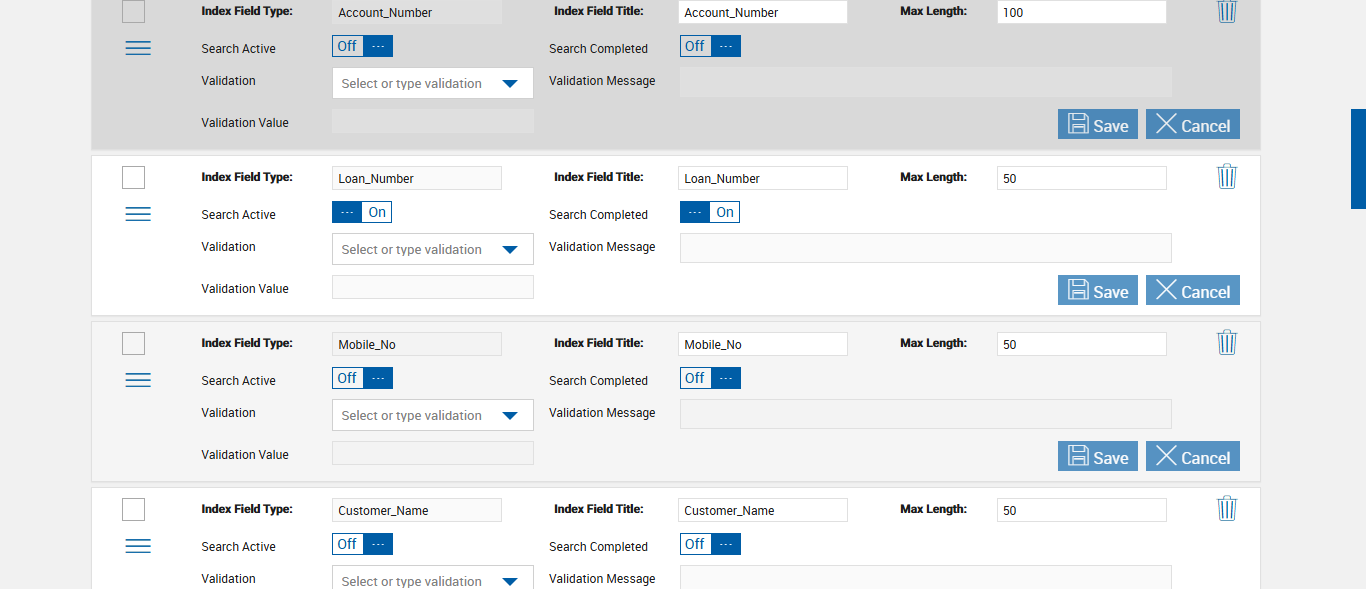Image resolution: width=1366 pixels, height=589 pixels.
Task: Cancel changes to the Mobile_No field
Action: coord(1192,457)
